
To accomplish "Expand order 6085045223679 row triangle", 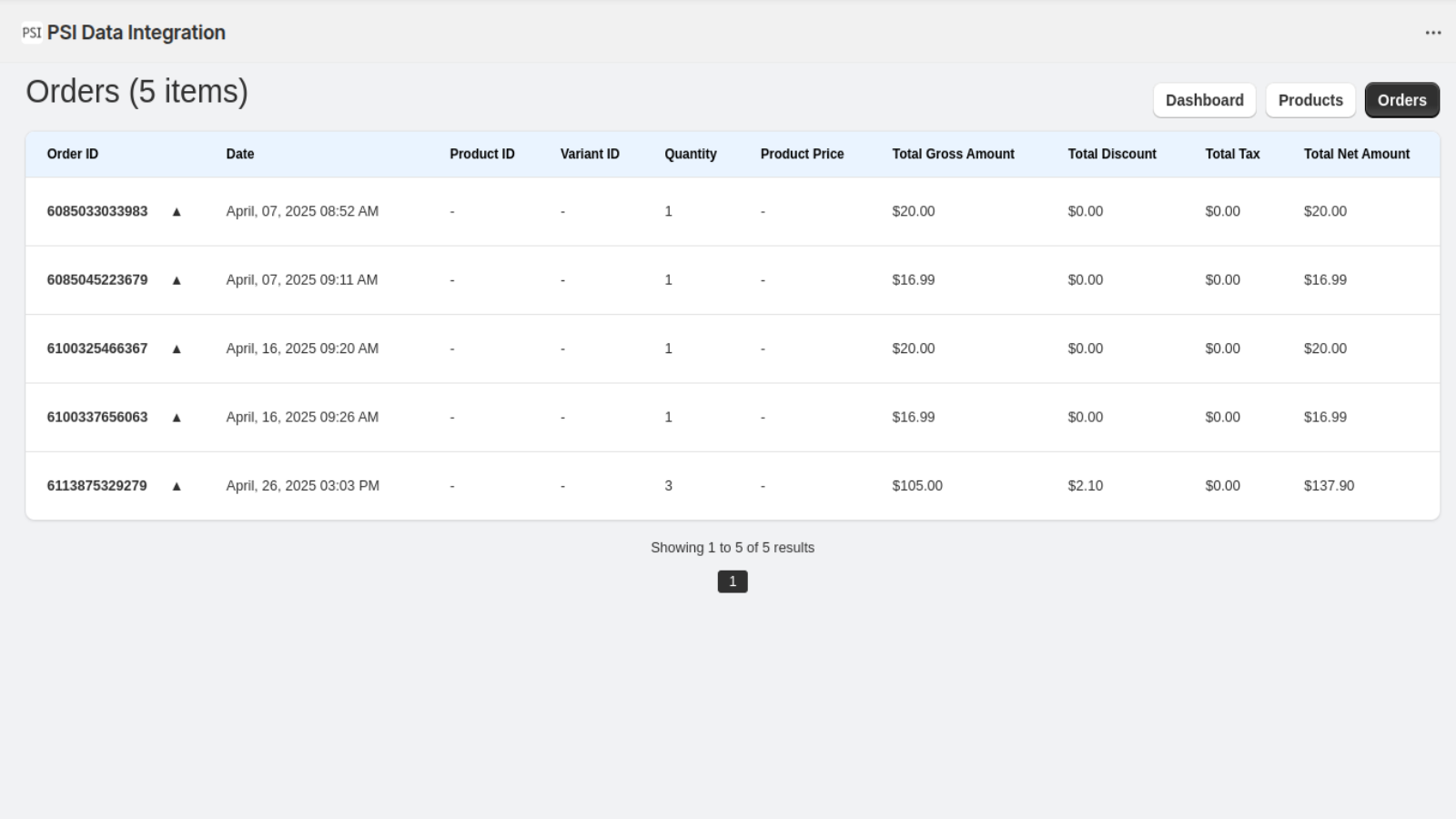I will 177,280.
